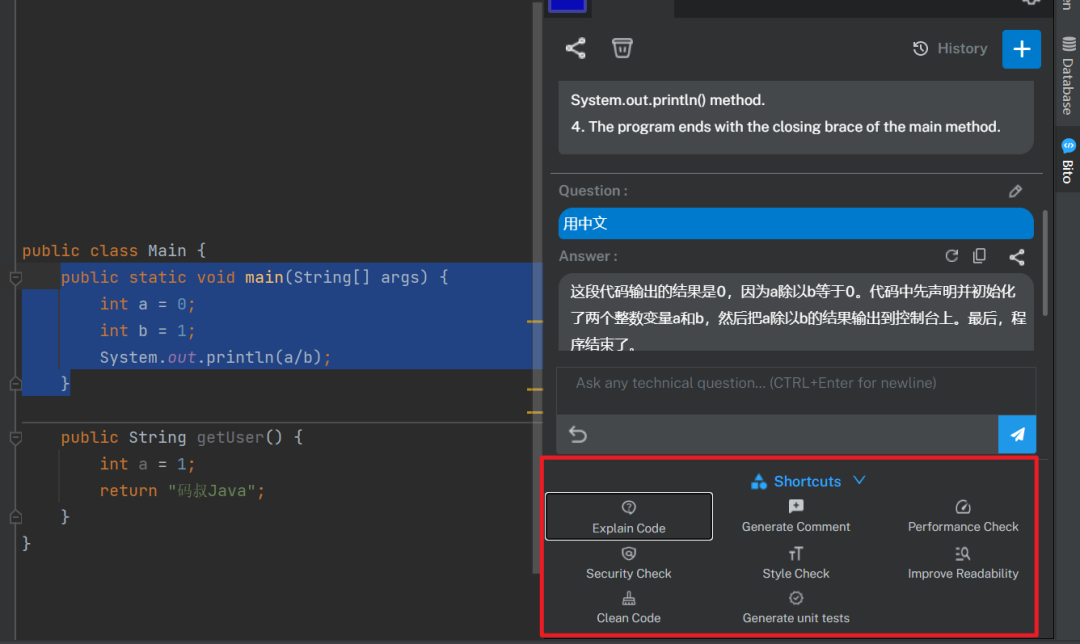Image resolution: width=1080 pixels, height=644 pixels.
Task: Click the undo arrow below input box
Action: click(x=578, y=435)
